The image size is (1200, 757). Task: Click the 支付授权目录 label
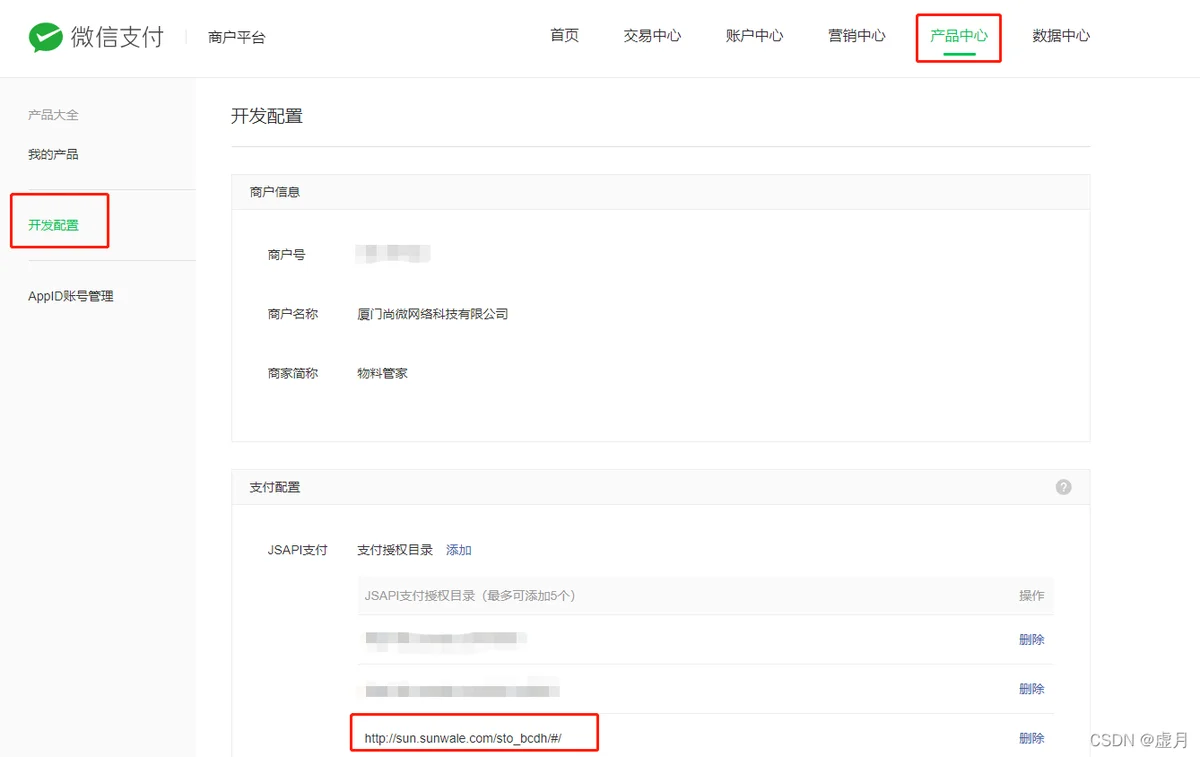click(395, 550)
